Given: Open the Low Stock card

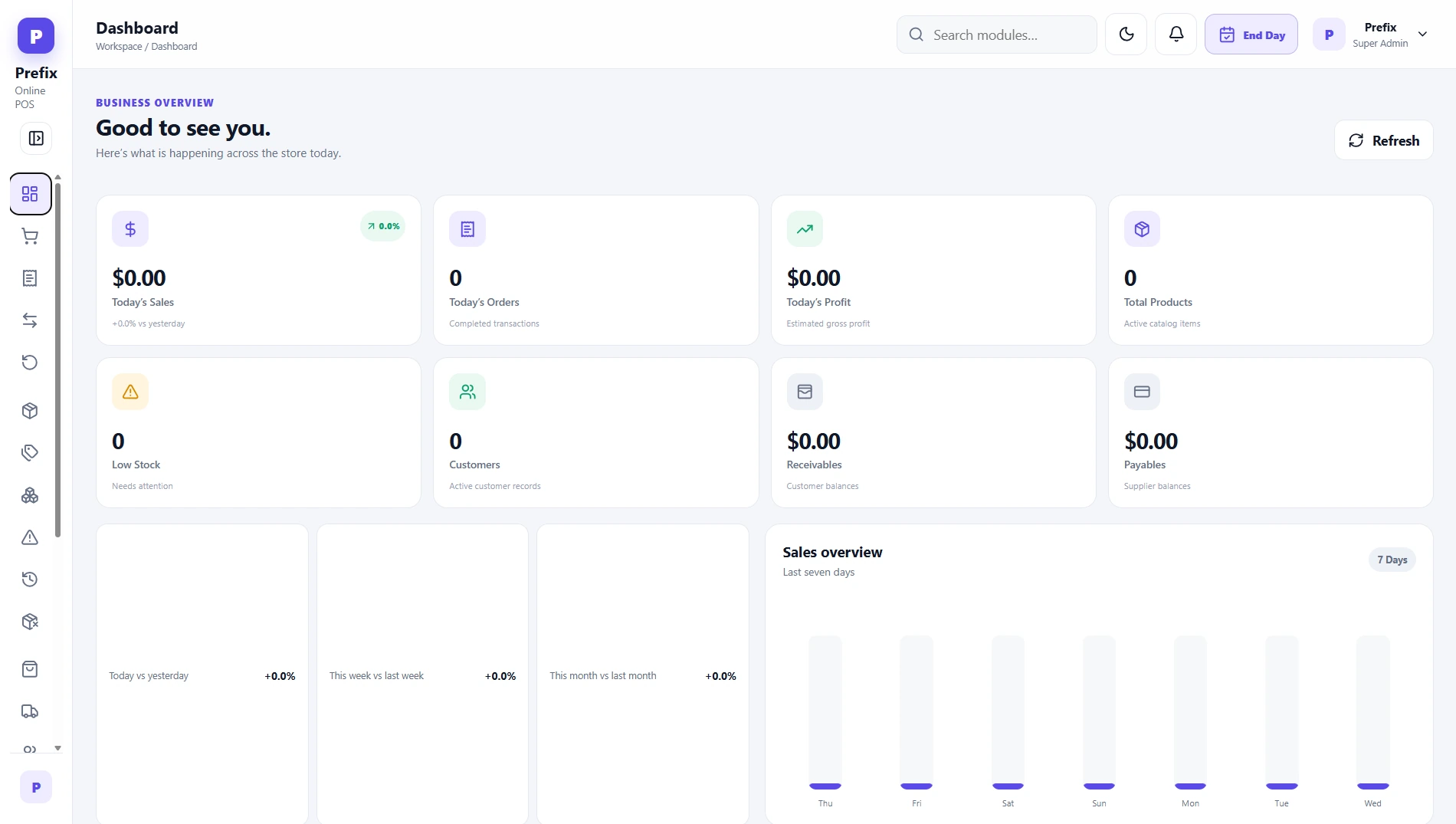Looking at the screenshot, I should (x=258, y=432).
